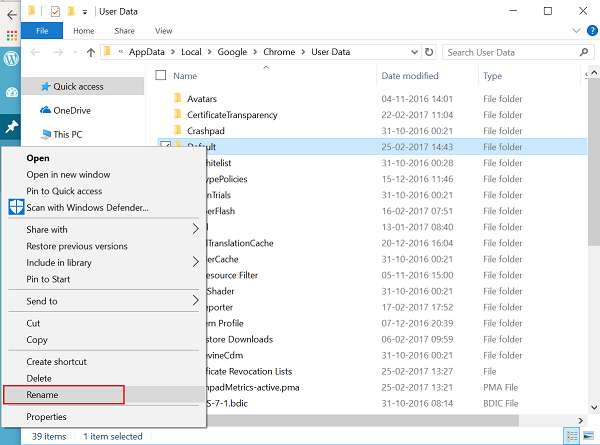Choose Create shortcut menu entry

pos(56,362)
